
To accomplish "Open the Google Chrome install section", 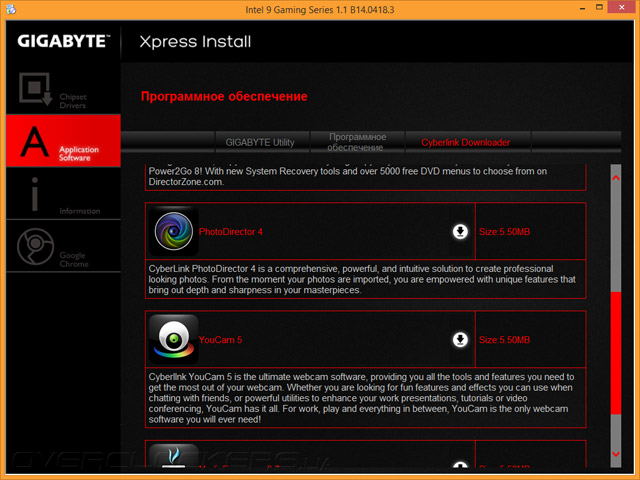I will [x=63, y=246].
